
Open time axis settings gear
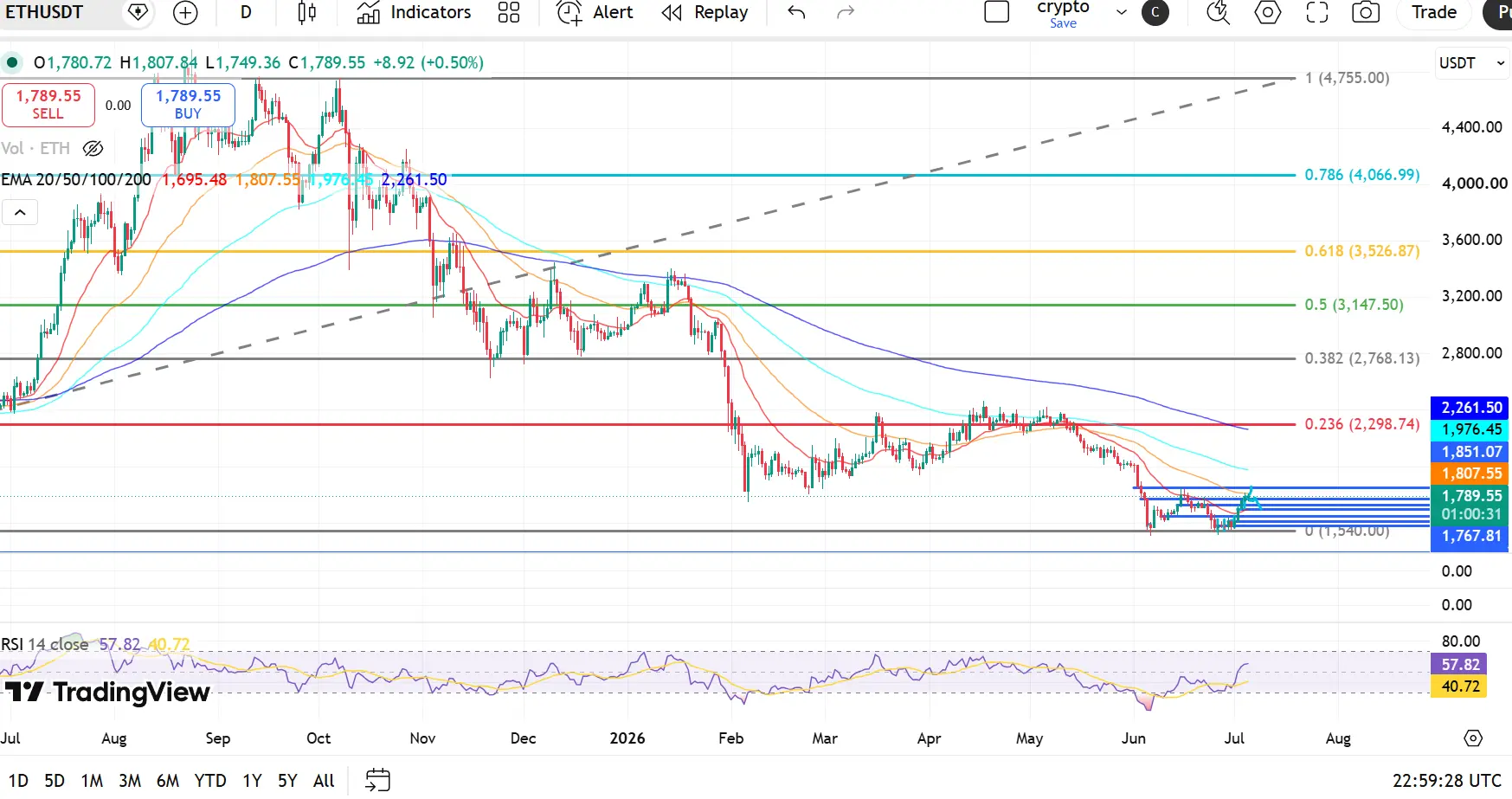click(1473, 738)
